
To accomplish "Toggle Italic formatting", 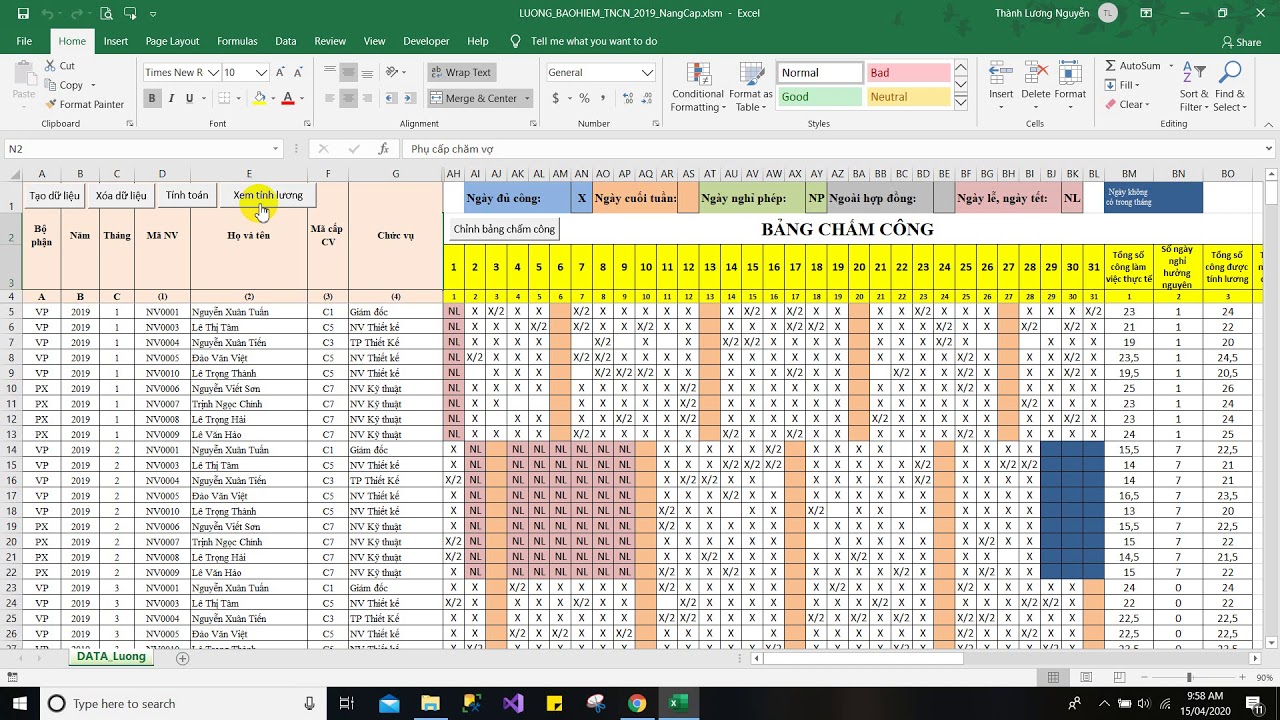I will [x=171, y=98].
